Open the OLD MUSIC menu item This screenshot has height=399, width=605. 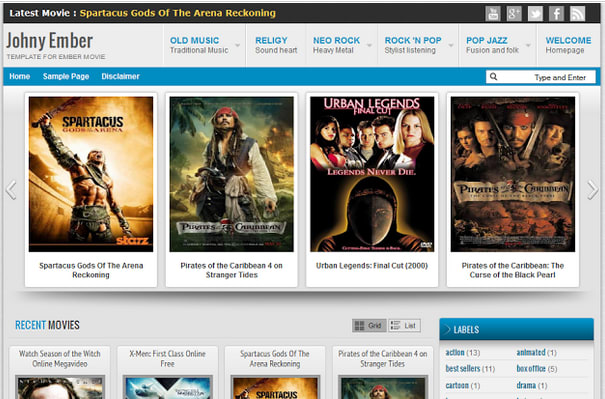pos(199,45)
